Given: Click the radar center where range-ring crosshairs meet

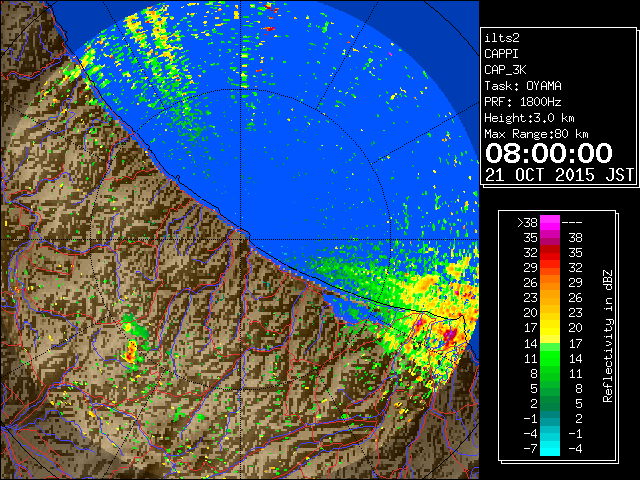Looking at the screenshot, I should coord(241,240).
